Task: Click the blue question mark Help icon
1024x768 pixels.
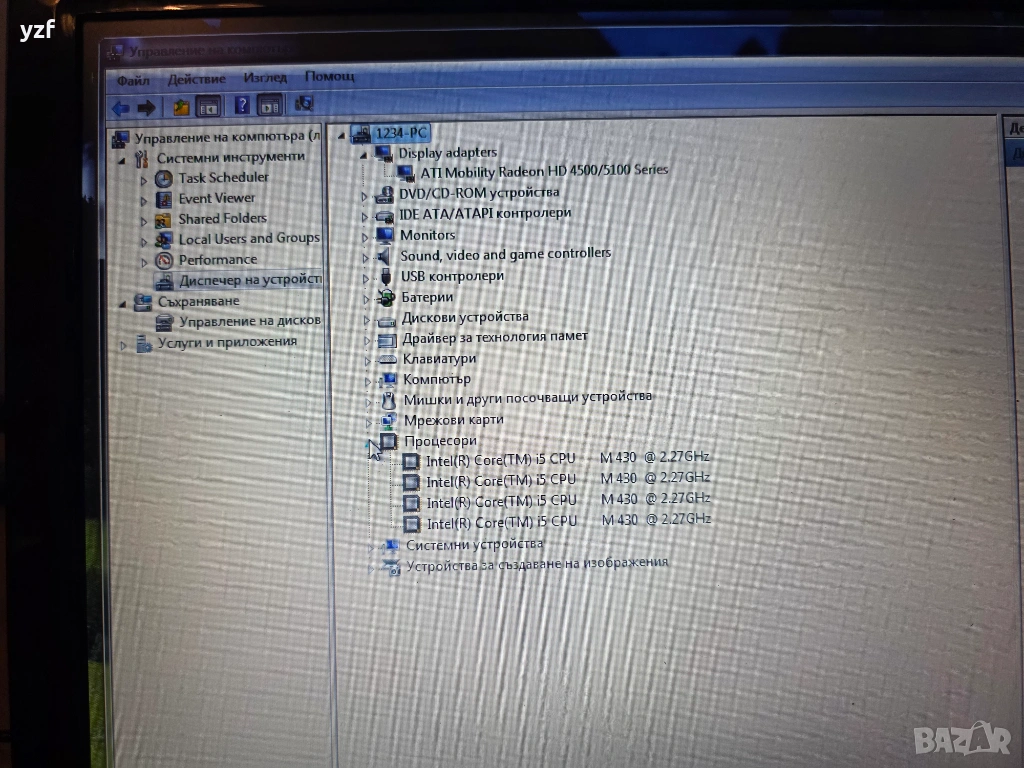Action: (x=241, y=105)
